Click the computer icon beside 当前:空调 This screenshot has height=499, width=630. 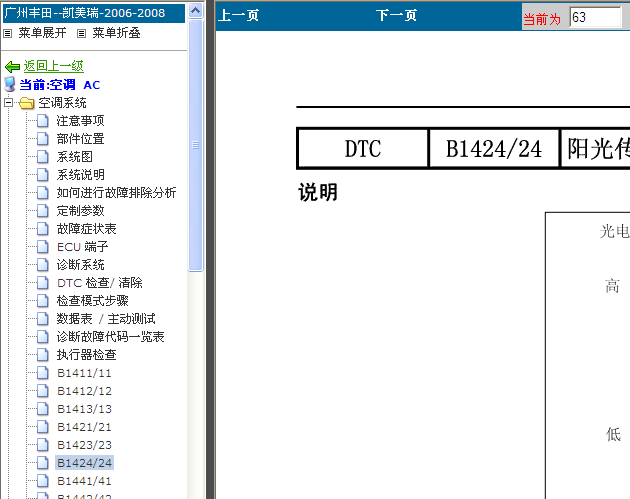pos(10,84)
